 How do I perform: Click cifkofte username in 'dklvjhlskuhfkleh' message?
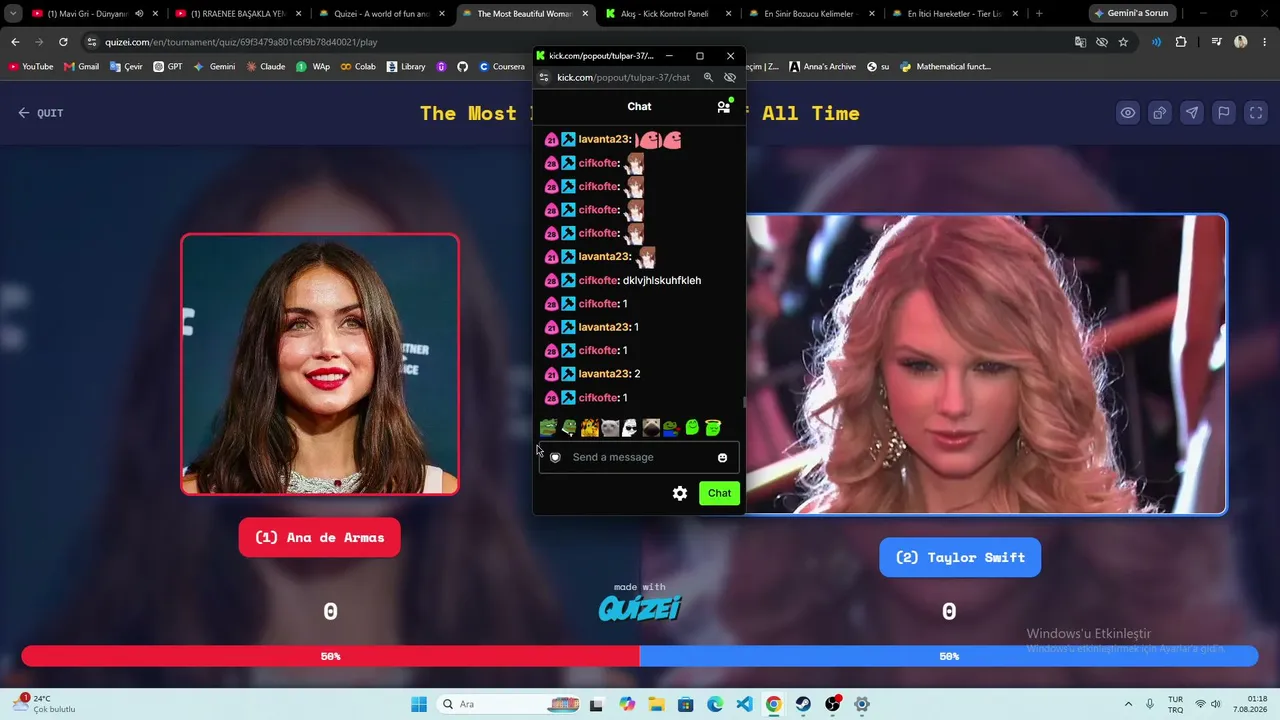click(599, 280)
